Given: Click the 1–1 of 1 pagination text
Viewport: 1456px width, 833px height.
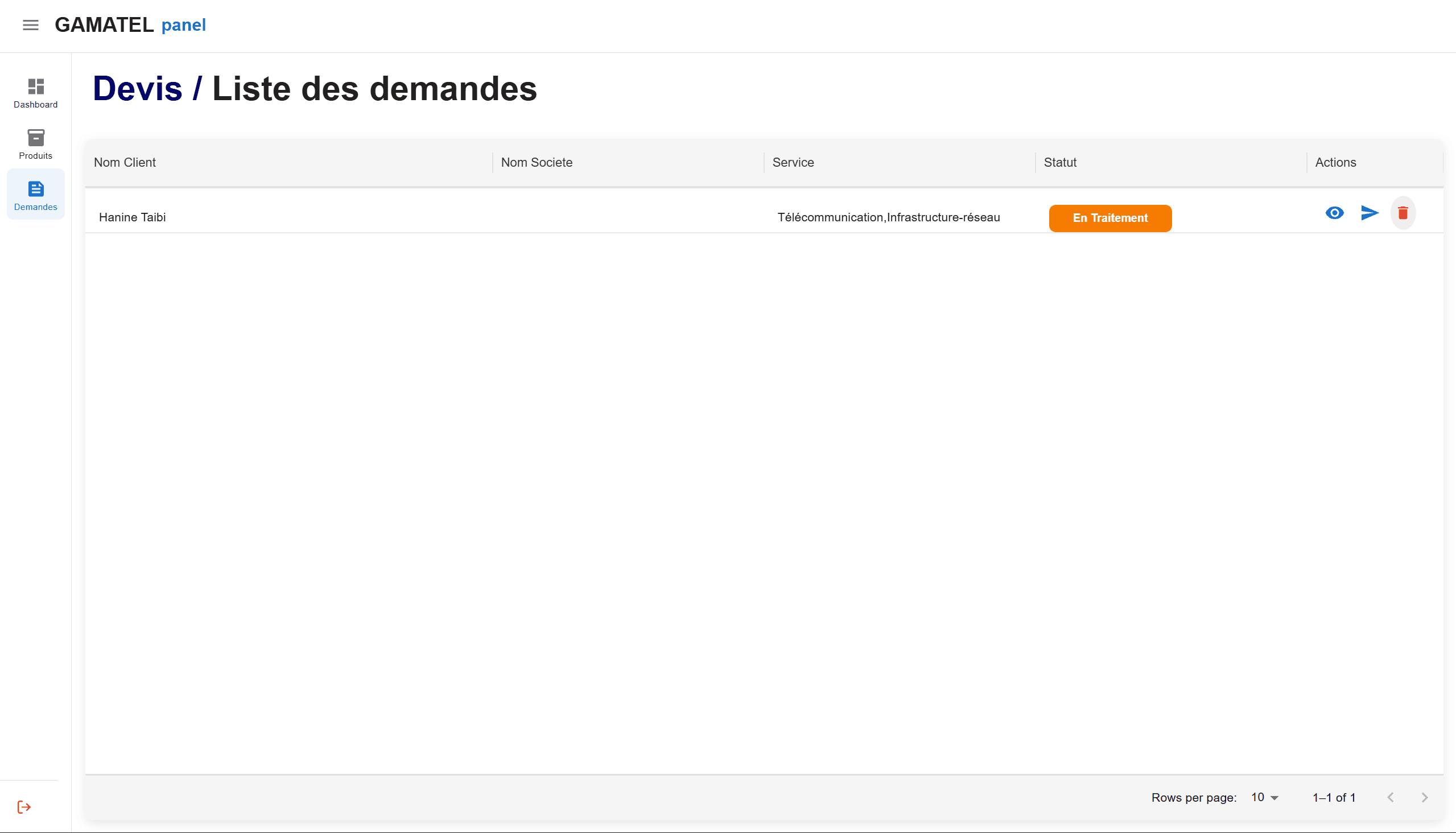Looking at the screenshot, I should tap(1334, 798).
